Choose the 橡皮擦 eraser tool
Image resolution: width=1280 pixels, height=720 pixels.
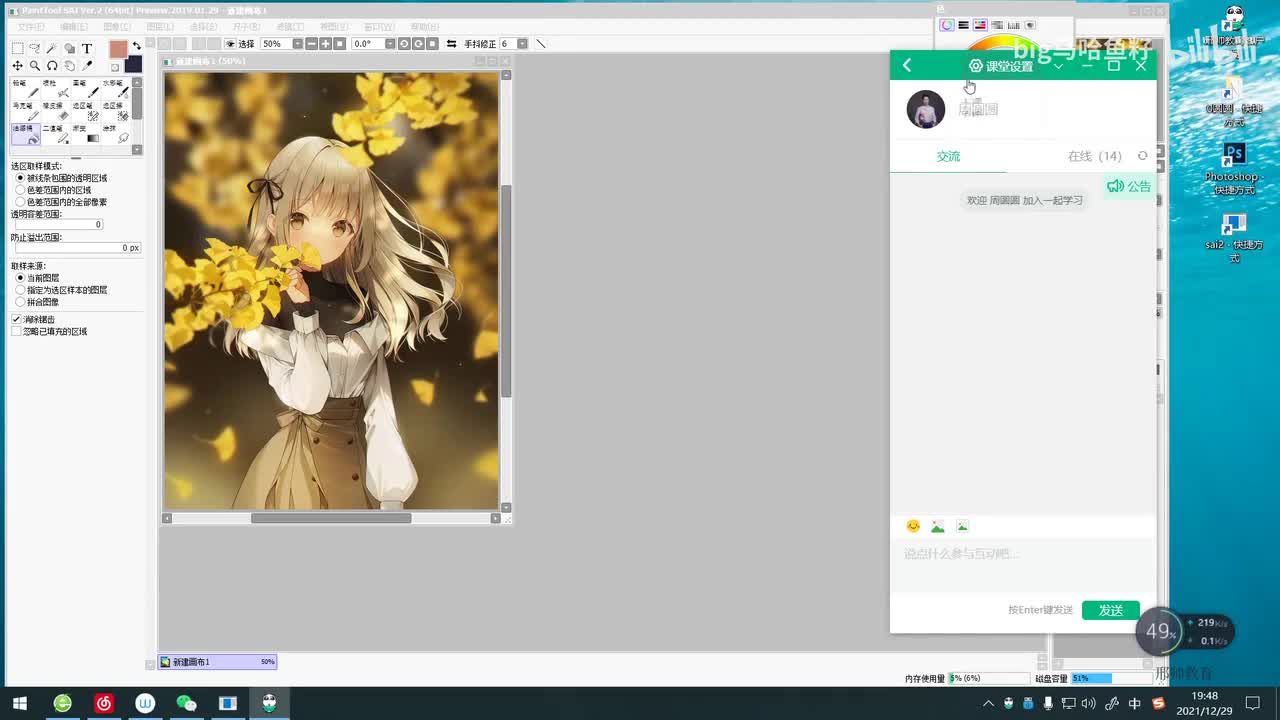point(55,111)
